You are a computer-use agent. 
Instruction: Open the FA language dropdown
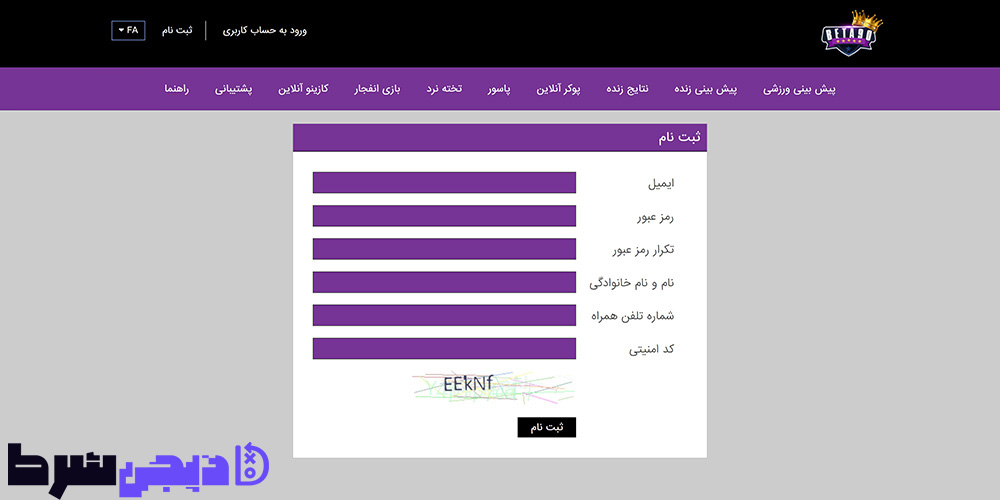(x=128, y=31)
